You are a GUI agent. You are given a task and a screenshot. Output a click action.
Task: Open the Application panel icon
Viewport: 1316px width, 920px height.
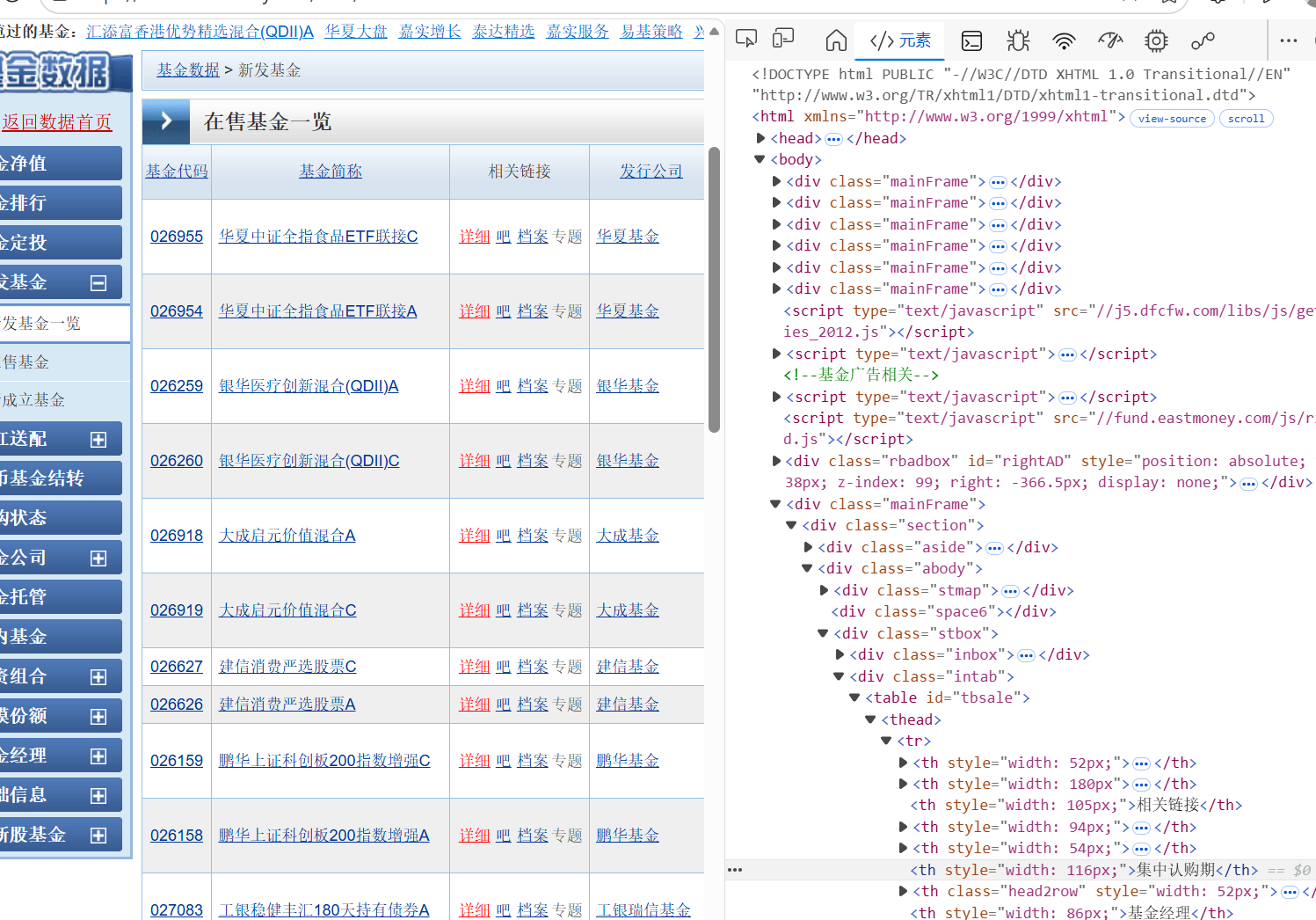(x=1203, y=40)
